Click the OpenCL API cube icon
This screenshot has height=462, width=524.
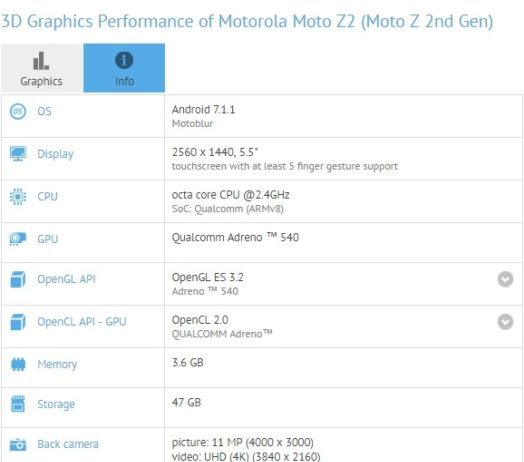click(x=18, y=322)
